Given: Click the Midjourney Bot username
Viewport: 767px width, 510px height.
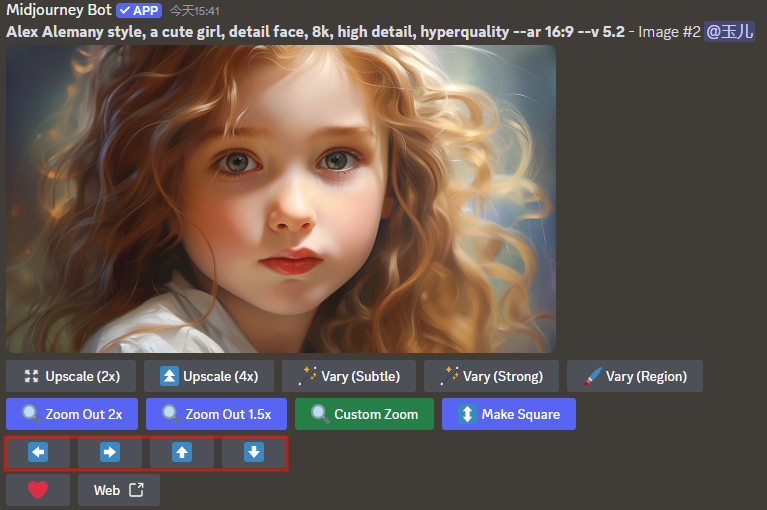Looking at the screenshot, I should point(59,10).
